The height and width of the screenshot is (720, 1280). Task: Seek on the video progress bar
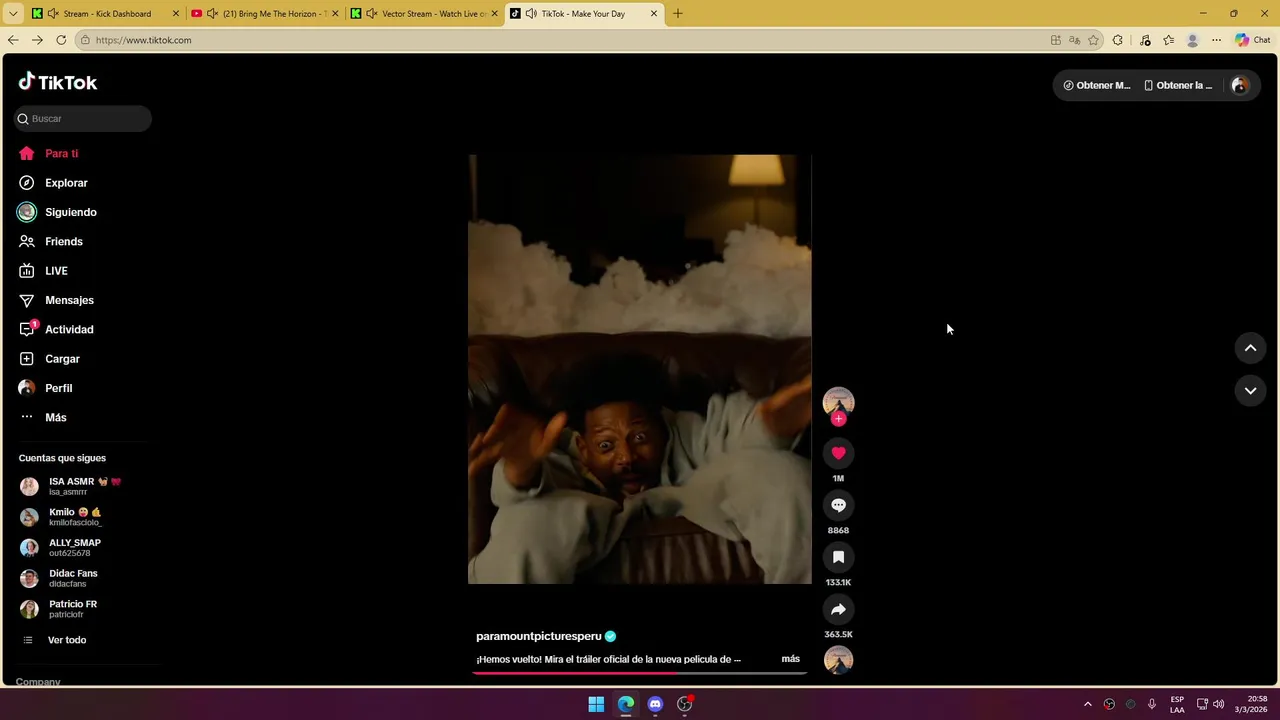coord(640,673)
